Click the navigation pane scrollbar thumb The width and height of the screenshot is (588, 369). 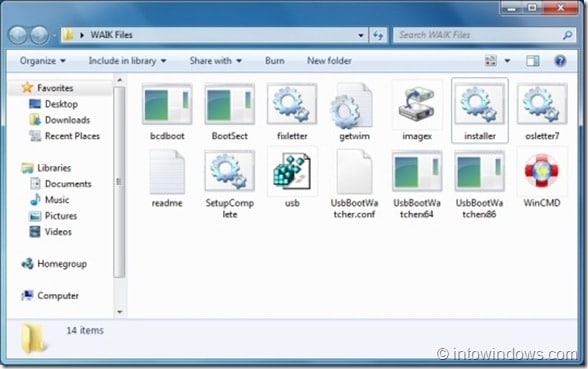(119, 182)
